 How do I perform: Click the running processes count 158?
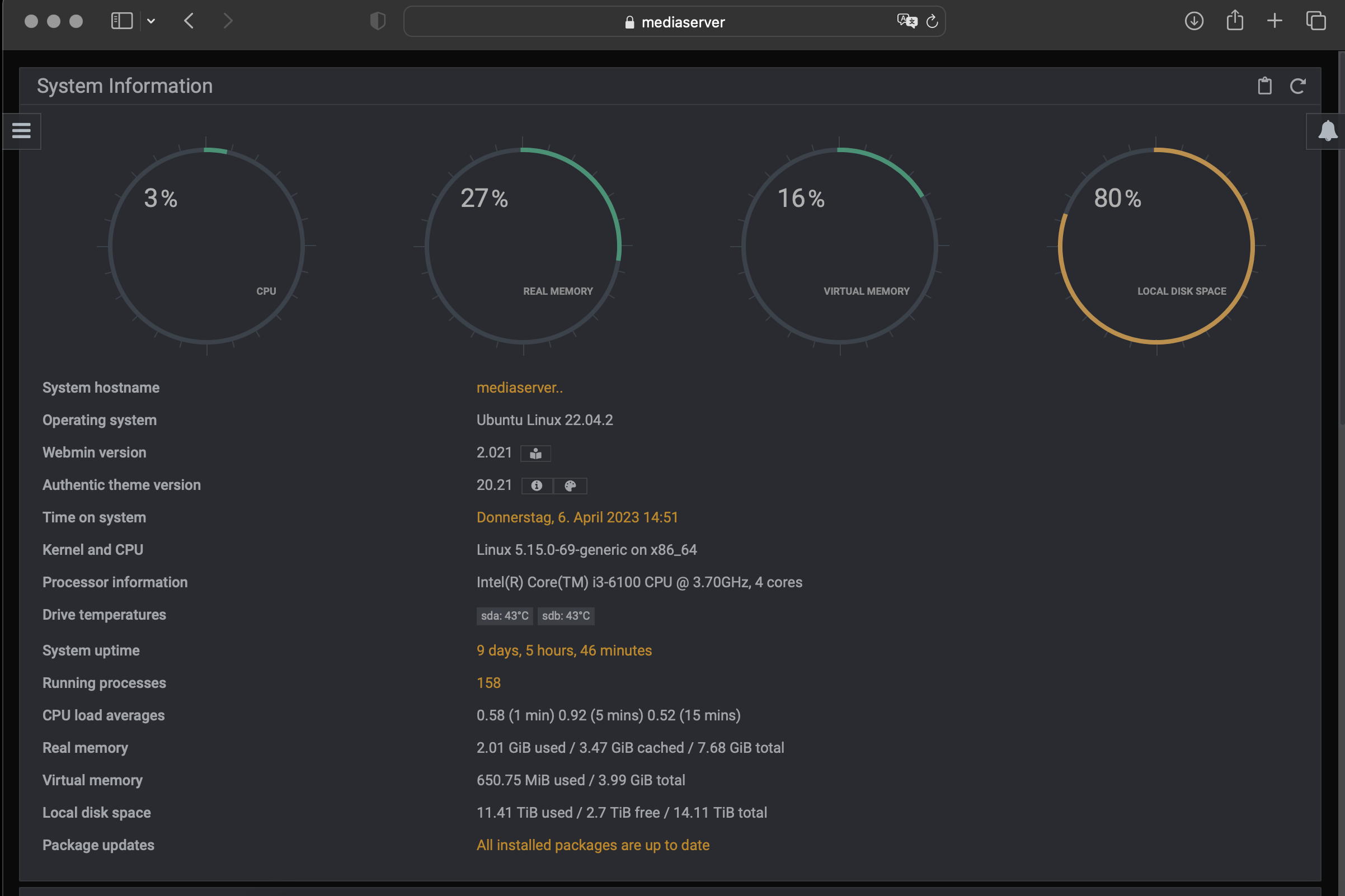(488, 683)
